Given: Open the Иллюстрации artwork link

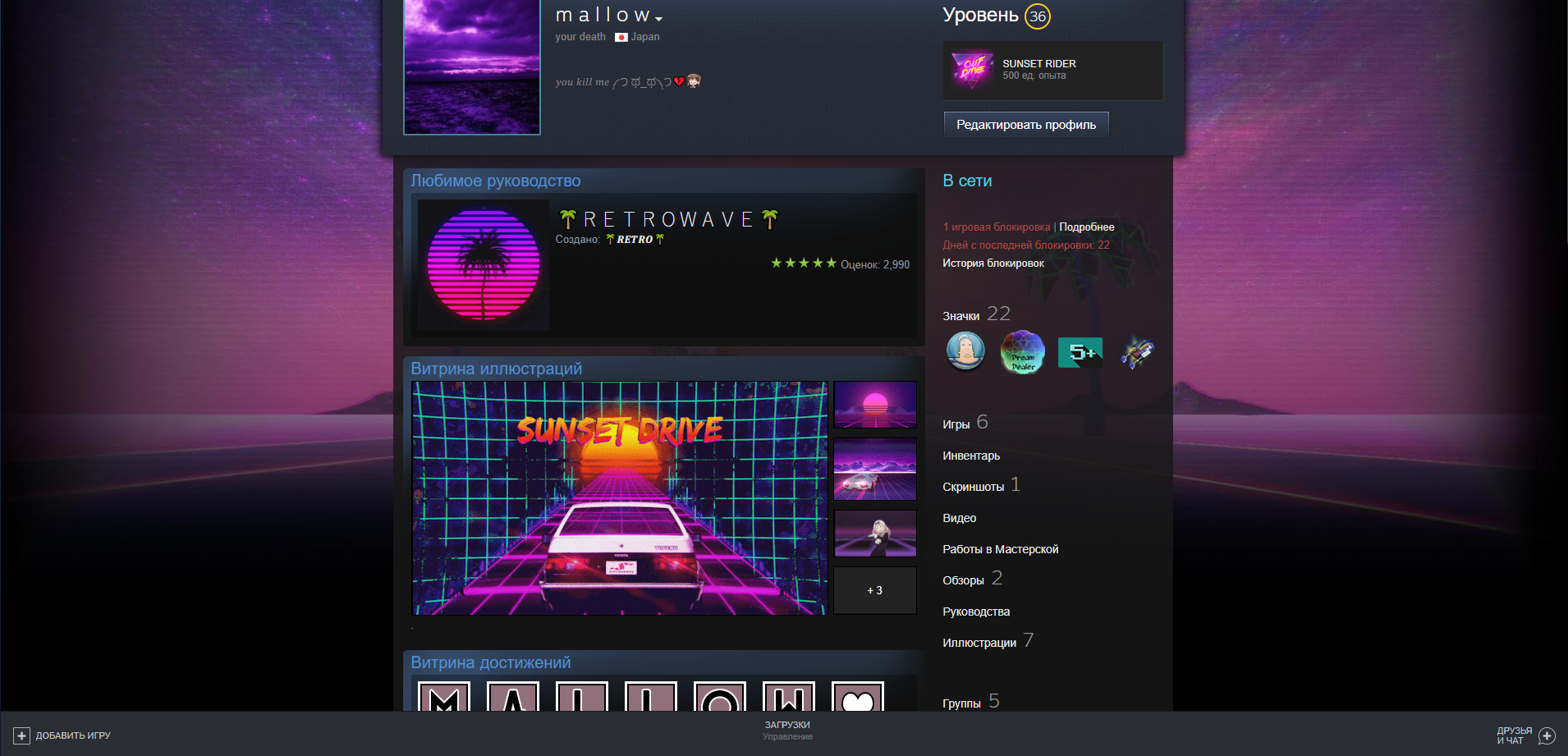Looking at the screenshot, I should click(979, 643).
